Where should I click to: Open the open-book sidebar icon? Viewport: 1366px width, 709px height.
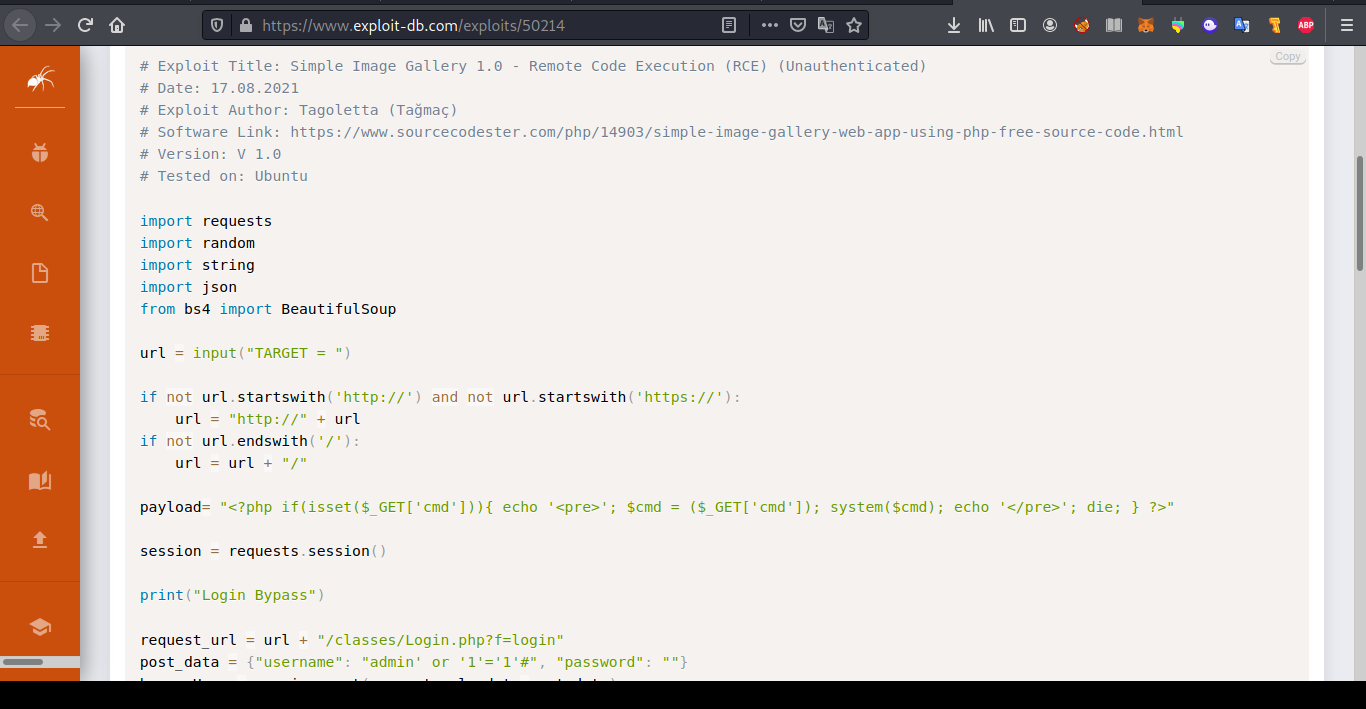click(x=40, y=481)
